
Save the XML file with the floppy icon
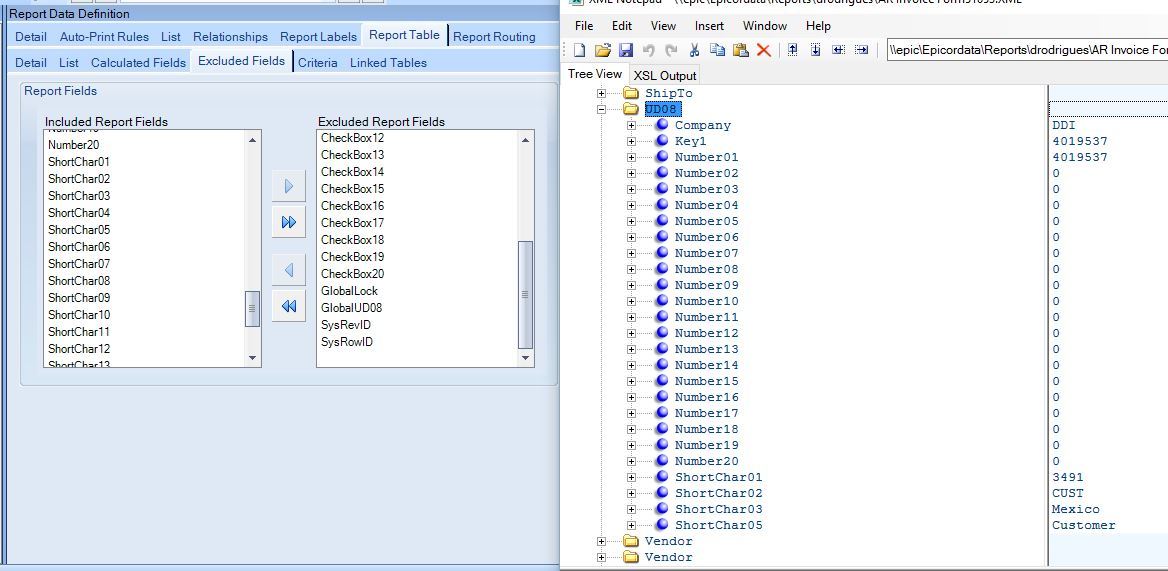(626, 50)
